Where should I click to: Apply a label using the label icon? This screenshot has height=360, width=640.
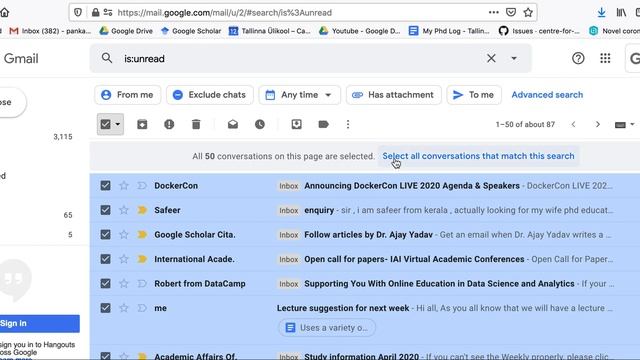pos(323,124)
